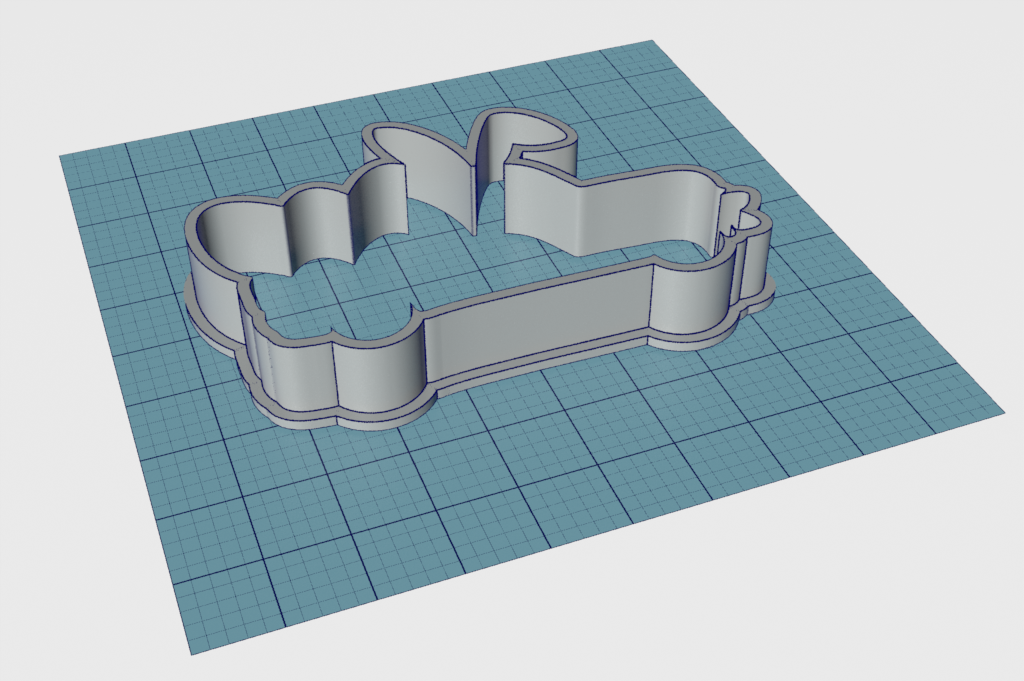Image resolution: width=1024 pixels, height=681 pixels.
Task: Click the right-most corner of the grid plane
Action: (x=1001, y=409)
